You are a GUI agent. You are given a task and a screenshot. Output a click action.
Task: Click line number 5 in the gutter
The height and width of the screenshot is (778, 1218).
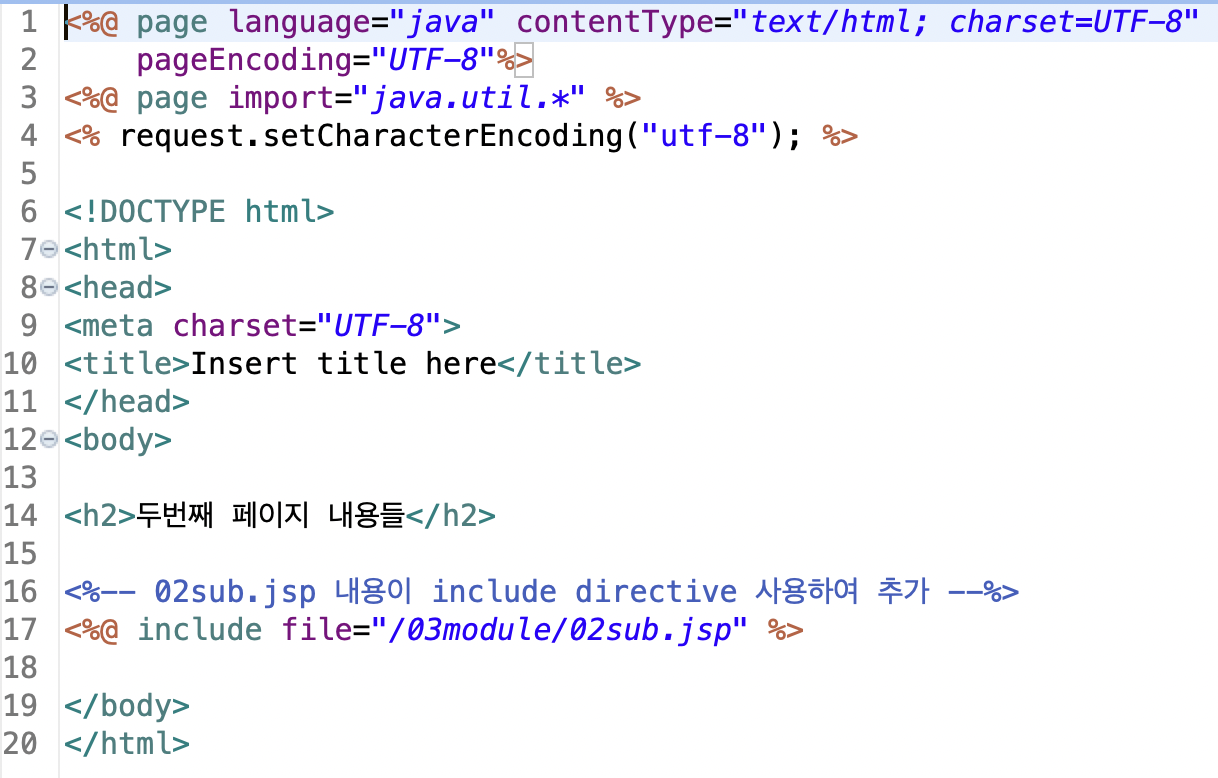pyautogui.click(x=28, y=174)
